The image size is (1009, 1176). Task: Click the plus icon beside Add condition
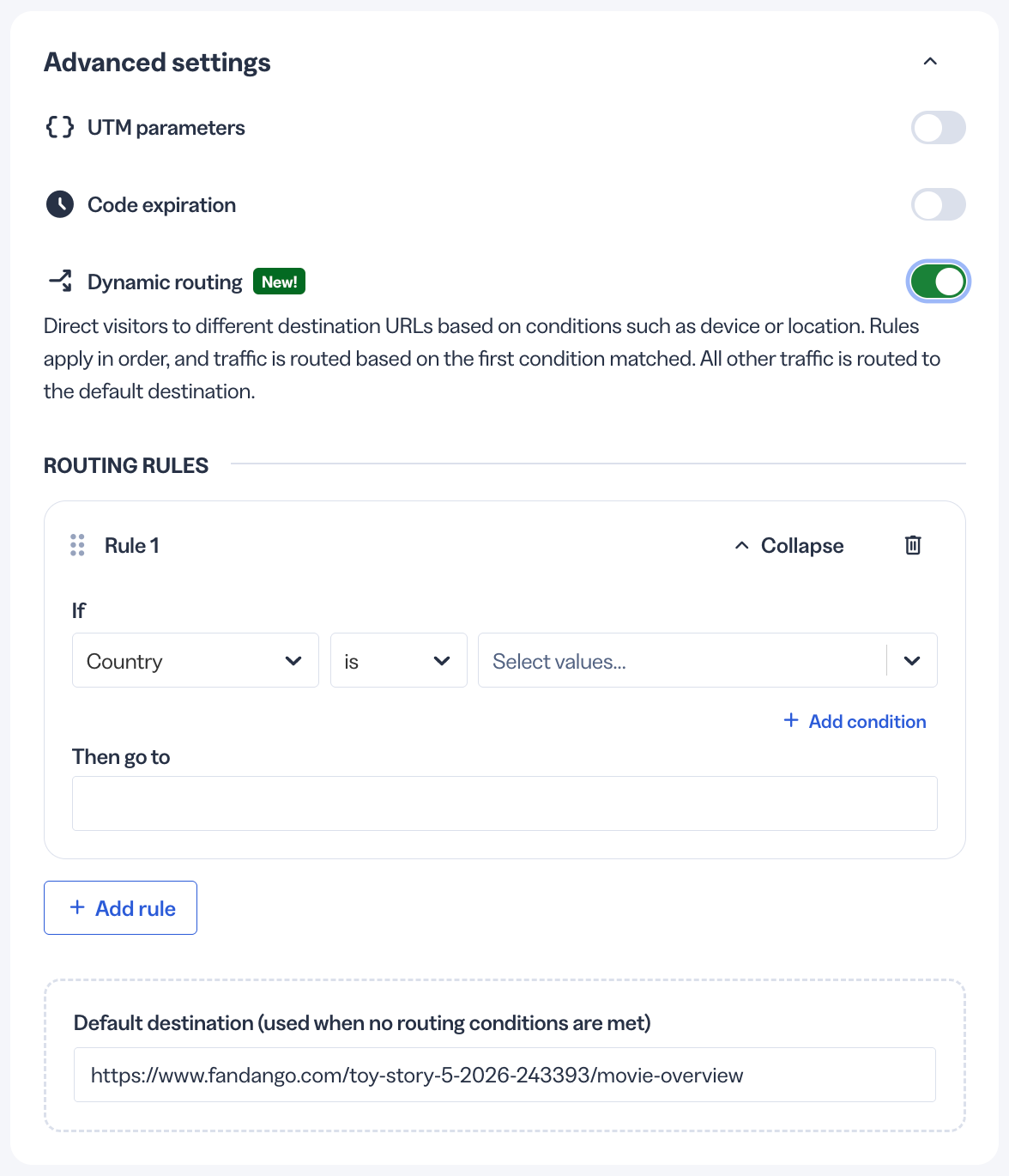click(791, 720)
